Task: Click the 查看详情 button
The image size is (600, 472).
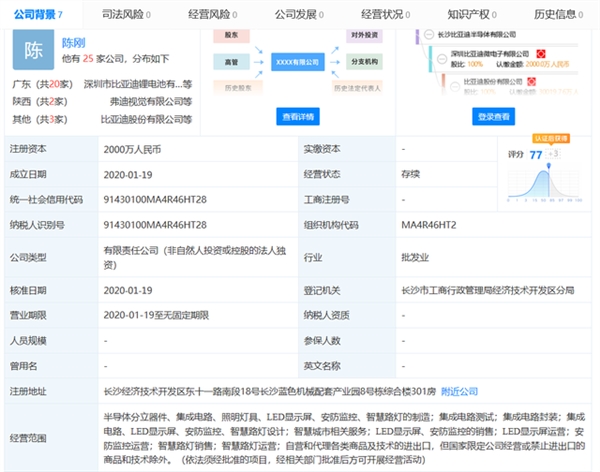Action: point(299,117)
